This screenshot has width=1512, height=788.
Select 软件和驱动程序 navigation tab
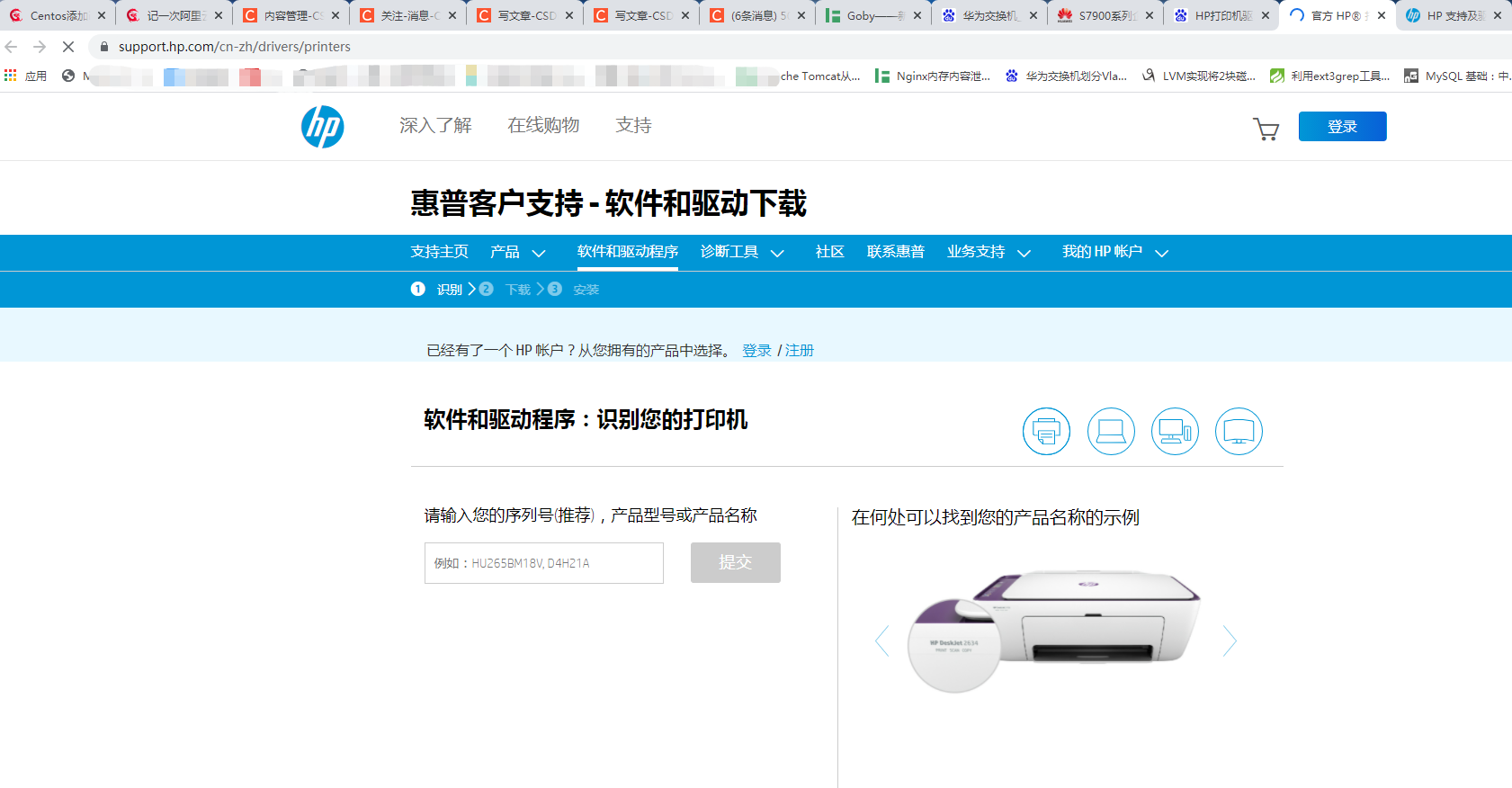628,252
